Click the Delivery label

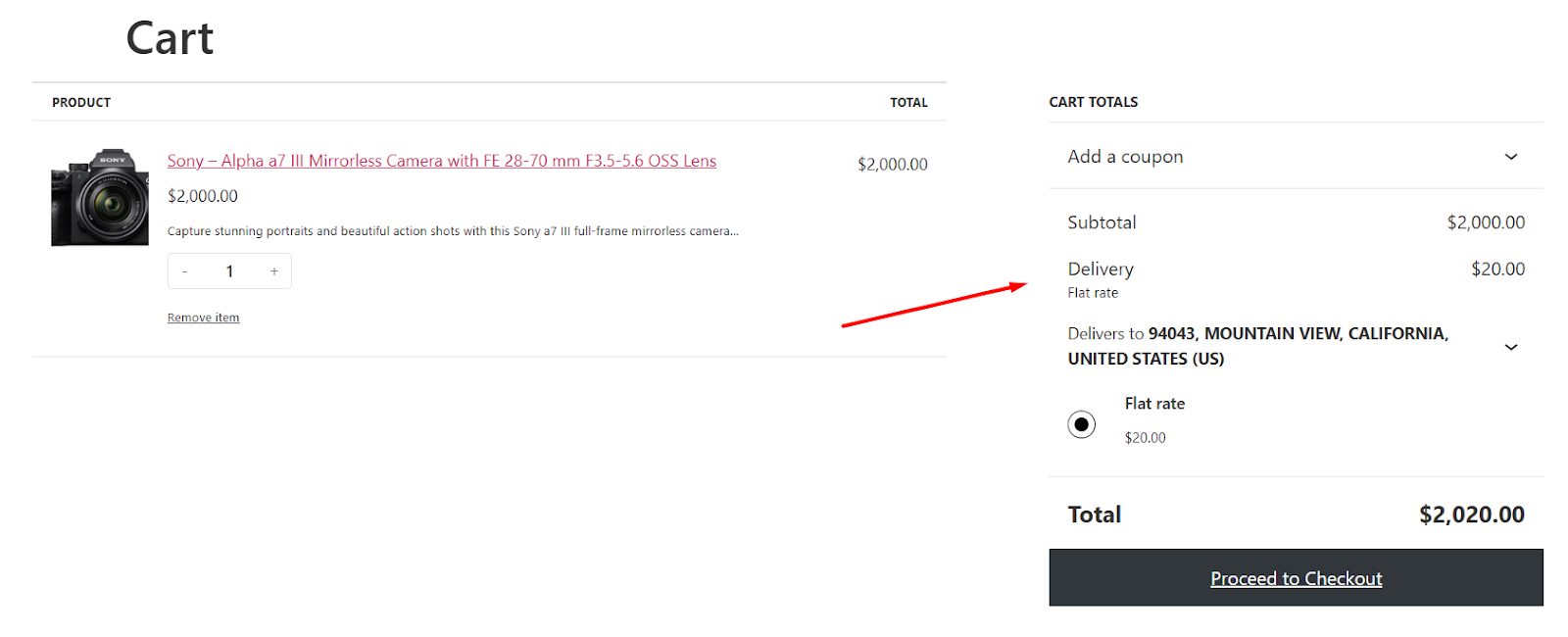pyautogui.click(x=1101, y=269)
